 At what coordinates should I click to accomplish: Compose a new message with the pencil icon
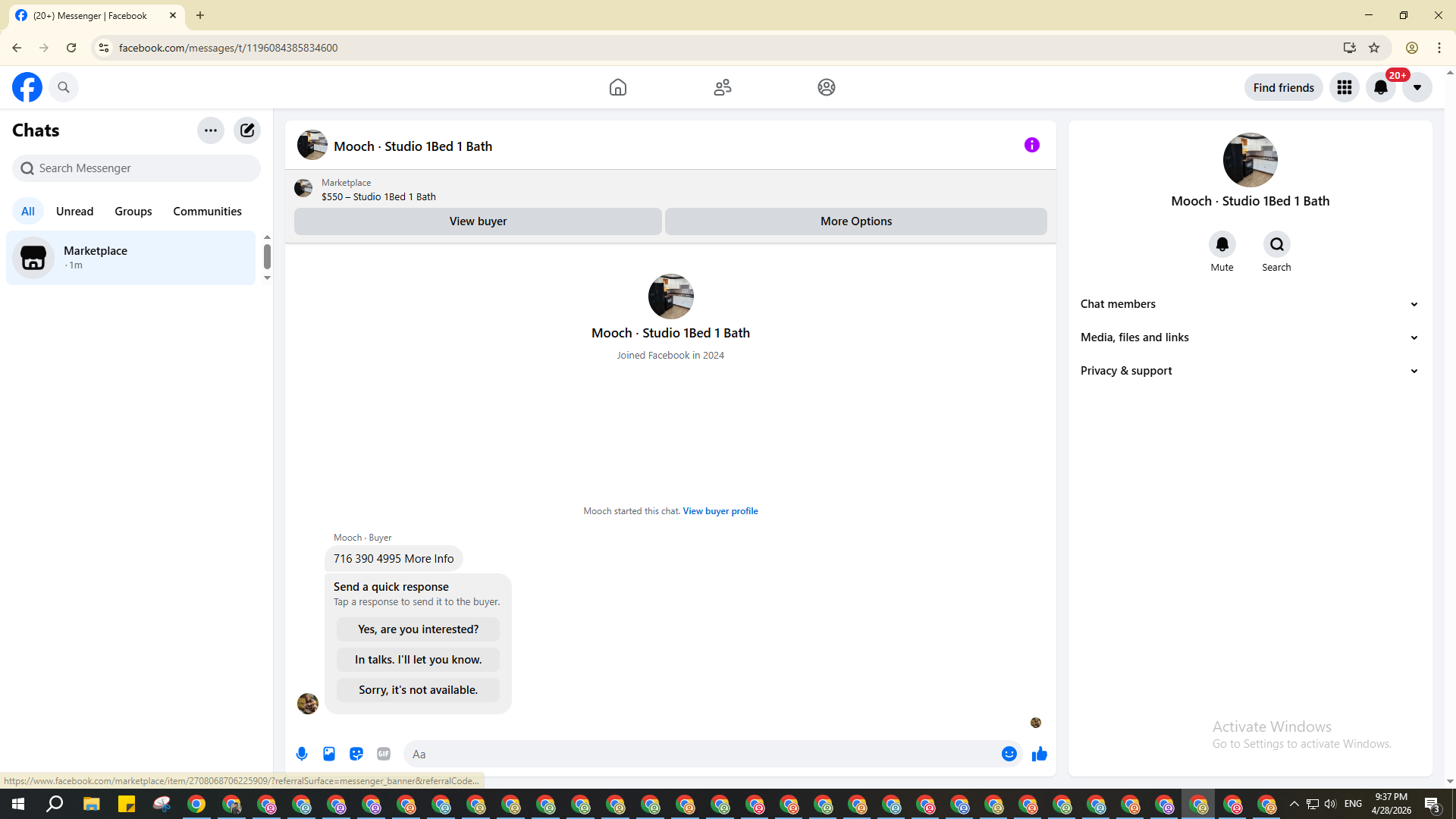pyautogui.click(x=247, y=130)
